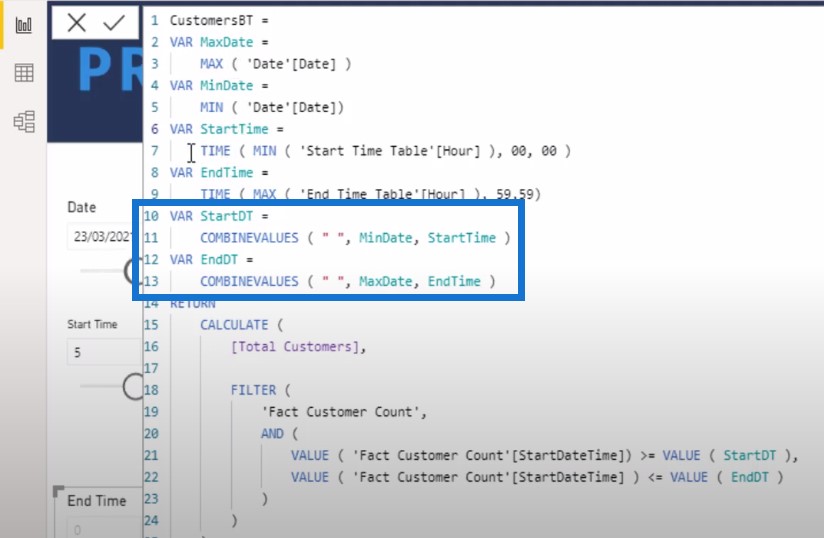Click the Start Time slicer title label
Viewport: 824px width, 538px height.
point(92,324)
